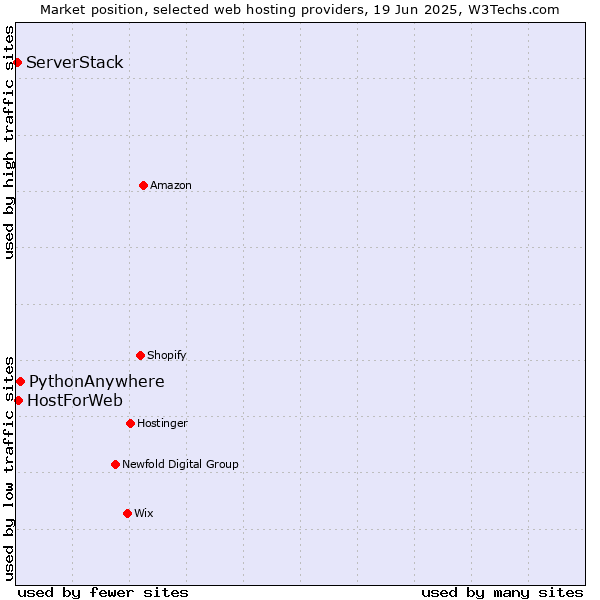Click the 'used by low traffic sites' axis label
The height and width of the screenshot is (600, 600).
click(8, 469)
